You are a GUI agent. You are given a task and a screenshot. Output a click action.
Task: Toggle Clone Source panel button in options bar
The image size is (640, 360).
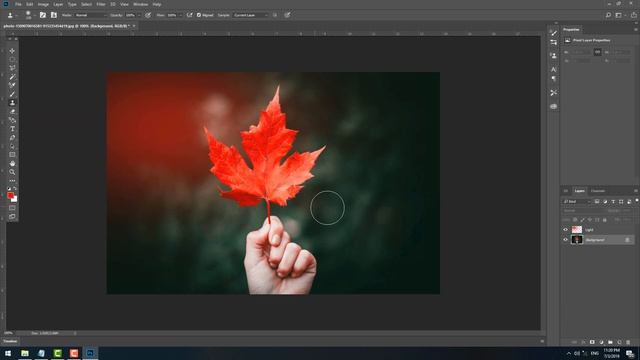click(x=53, y=15)
